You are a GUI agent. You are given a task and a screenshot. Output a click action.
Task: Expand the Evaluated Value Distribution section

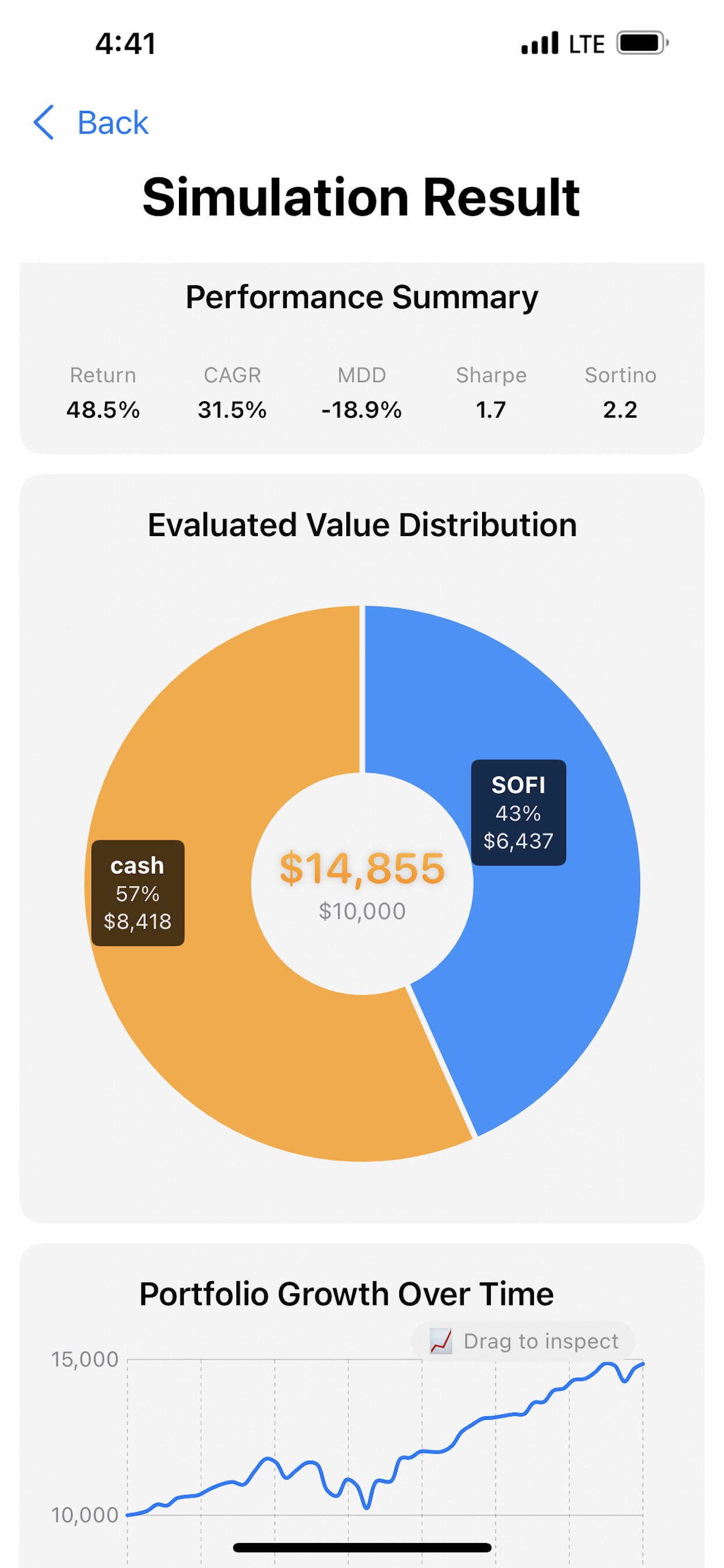(364, 524)
